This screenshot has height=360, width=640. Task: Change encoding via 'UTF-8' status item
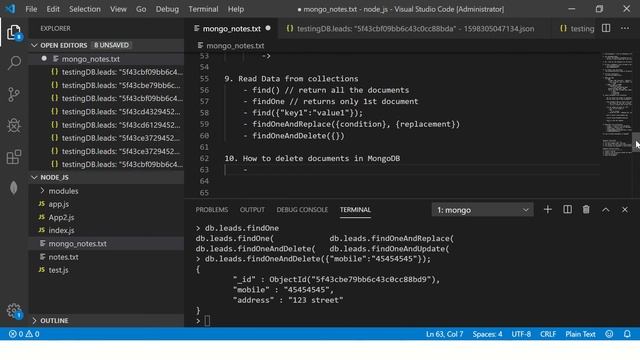click(x=521, y=334)
